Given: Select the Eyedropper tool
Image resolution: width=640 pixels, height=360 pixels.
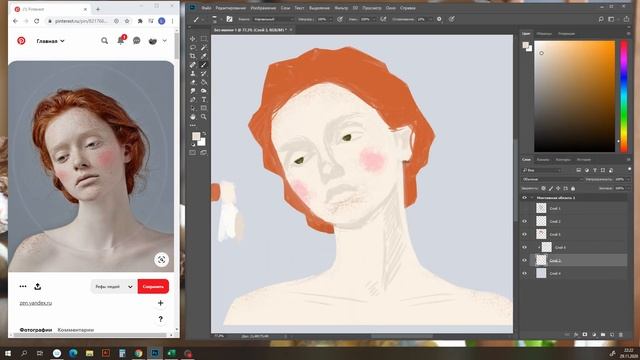Looking at the screenshot, I should pyautogui.click(x=204, y=56).
